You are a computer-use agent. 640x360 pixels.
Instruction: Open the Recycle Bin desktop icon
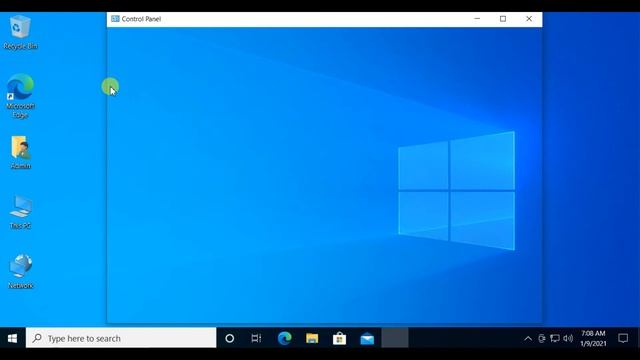[x=20, y=33]
